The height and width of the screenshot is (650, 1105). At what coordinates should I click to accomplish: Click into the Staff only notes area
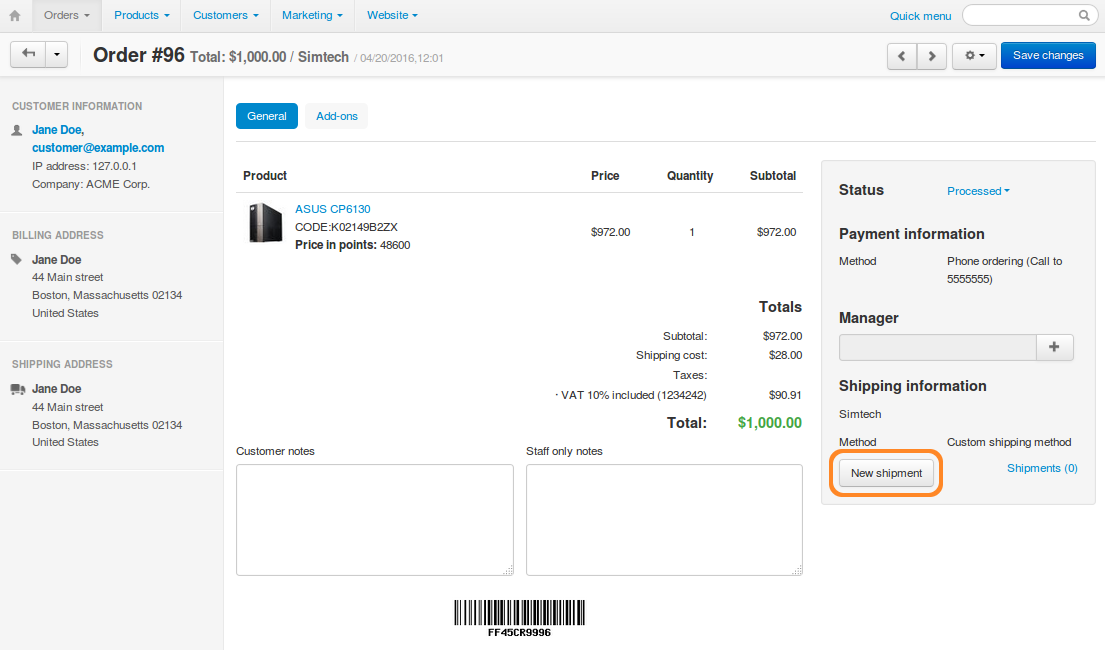click(665, 520)
